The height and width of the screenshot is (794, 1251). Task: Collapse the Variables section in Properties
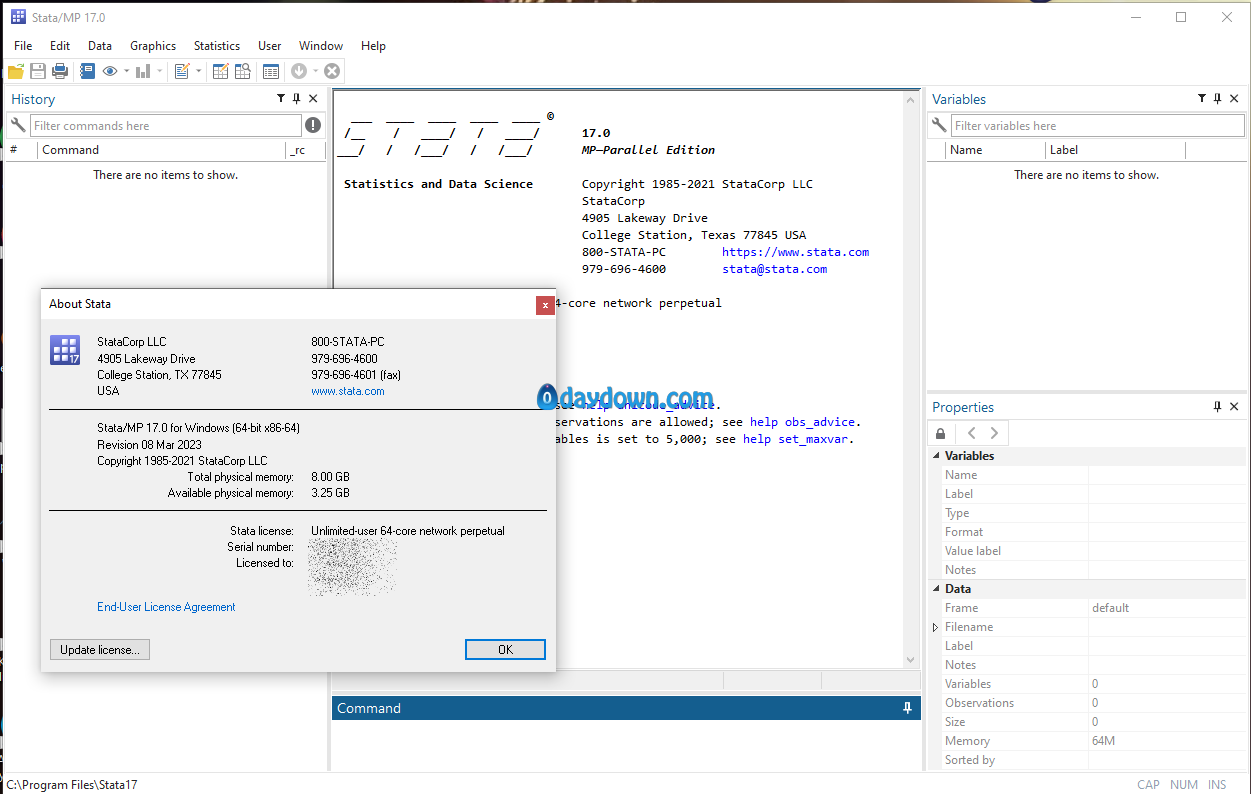click(936, 456)
